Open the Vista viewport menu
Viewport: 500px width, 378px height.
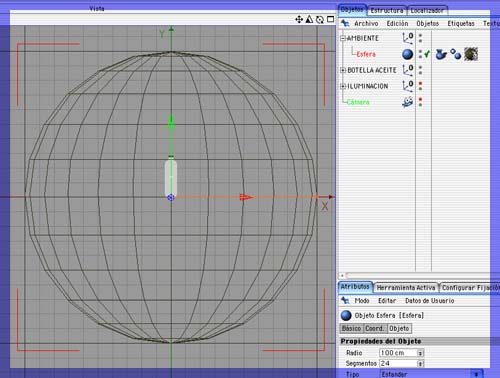point(97,9)
